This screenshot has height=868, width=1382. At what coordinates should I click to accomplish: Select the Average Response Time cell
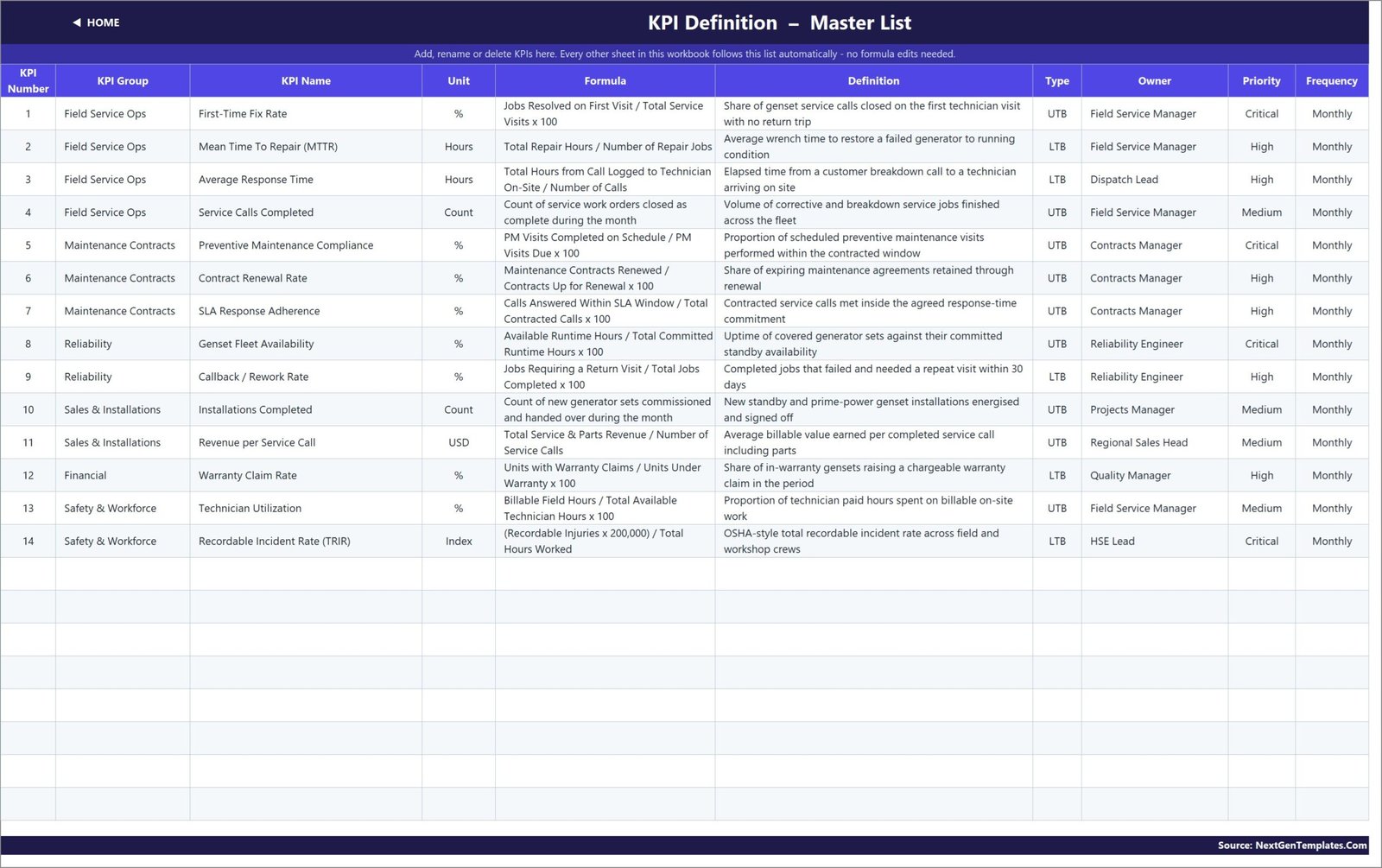click(x=306, y=180)
